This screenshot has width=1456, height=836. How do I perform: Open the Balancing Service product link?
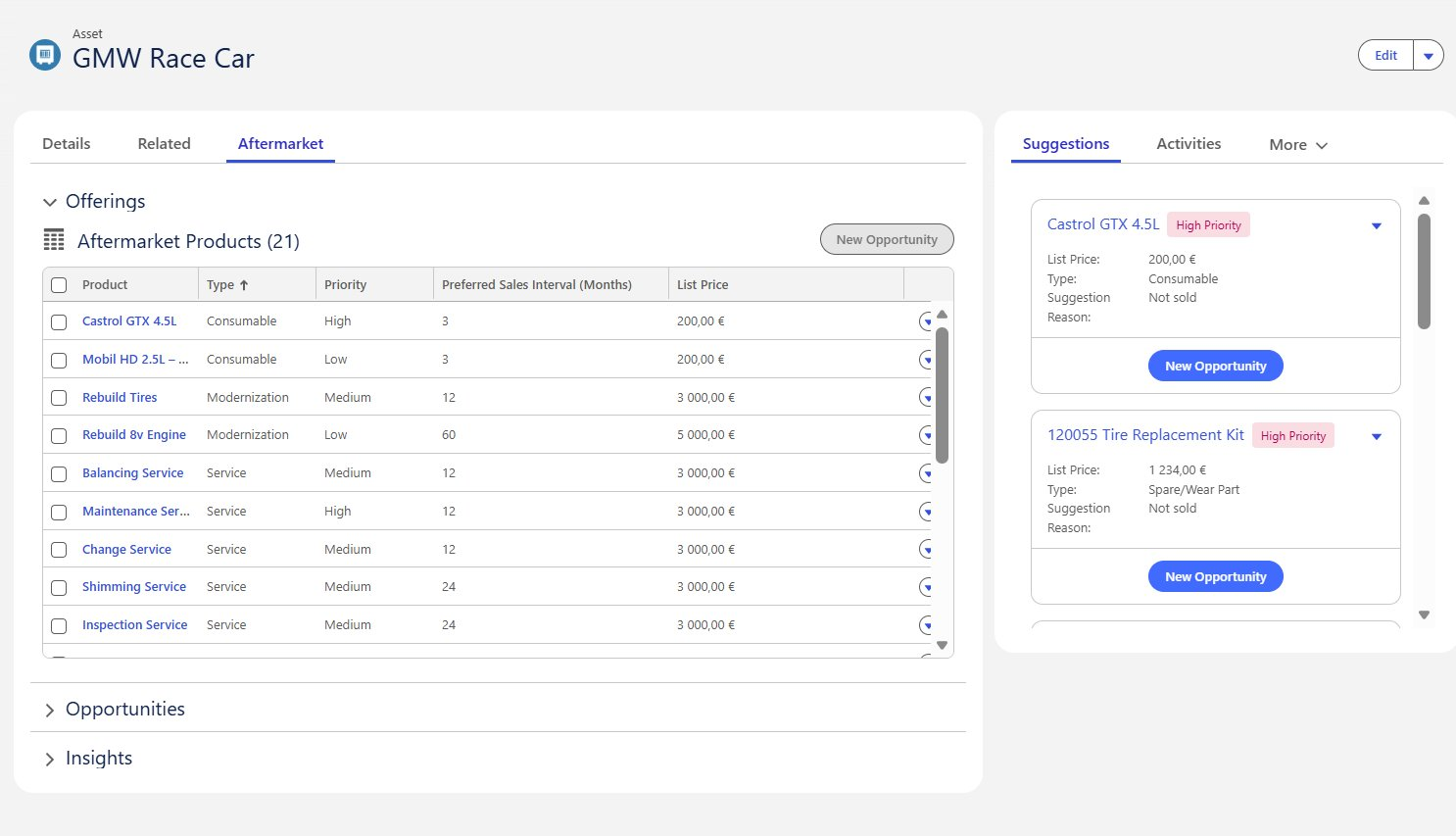click(x=132, y=473)
